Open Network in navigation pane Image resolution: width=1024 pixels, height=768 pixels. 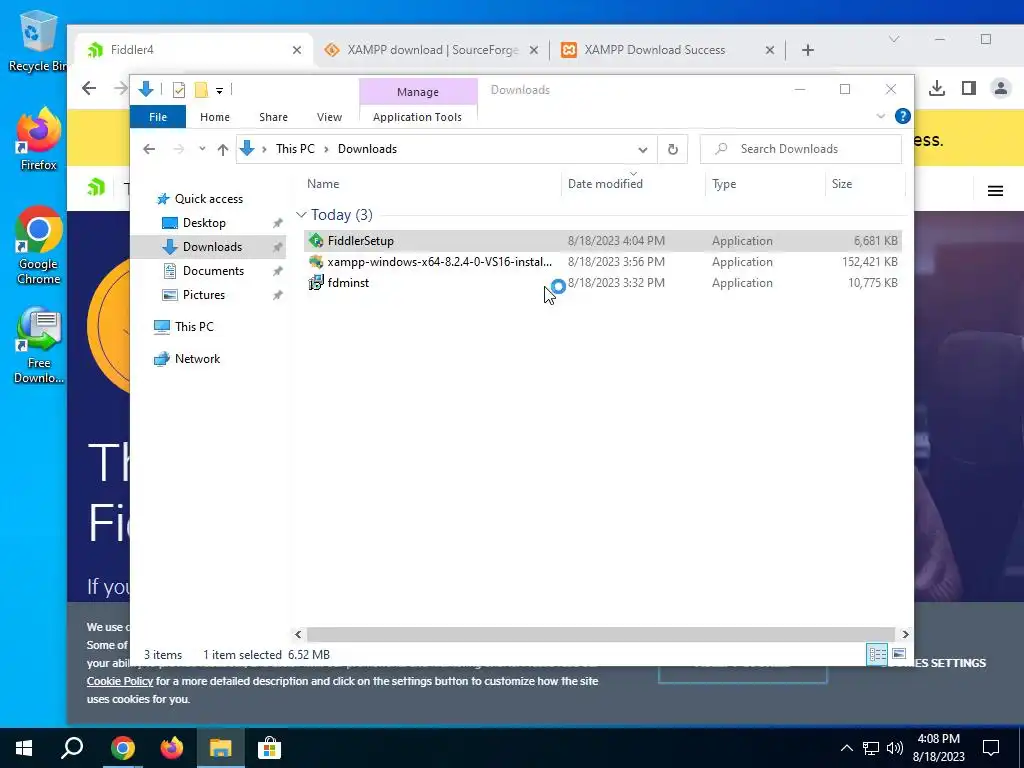tap(187, 359)
